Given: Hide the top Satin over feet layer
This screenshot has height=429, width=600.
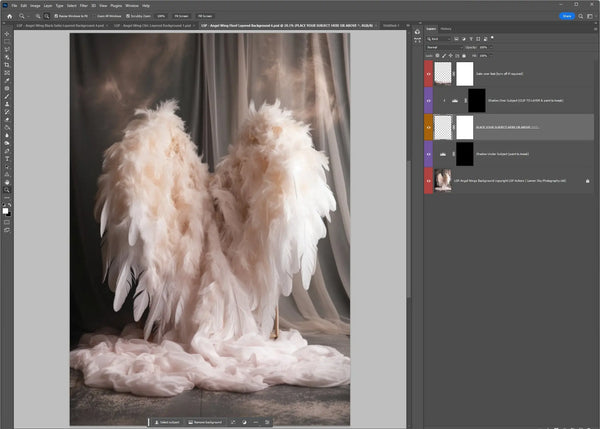Looking at the screenshot, I should tap(429, 73).
